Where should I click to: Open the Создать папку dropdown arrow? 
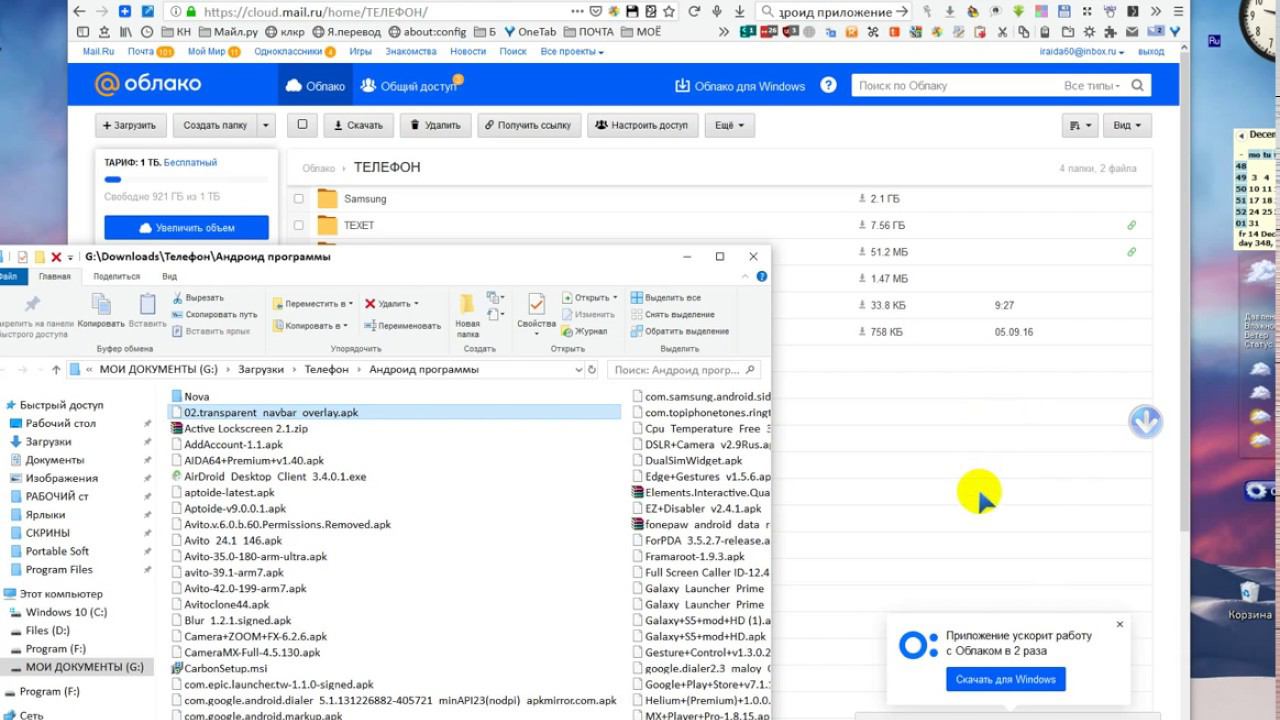[x=265, y=126]
